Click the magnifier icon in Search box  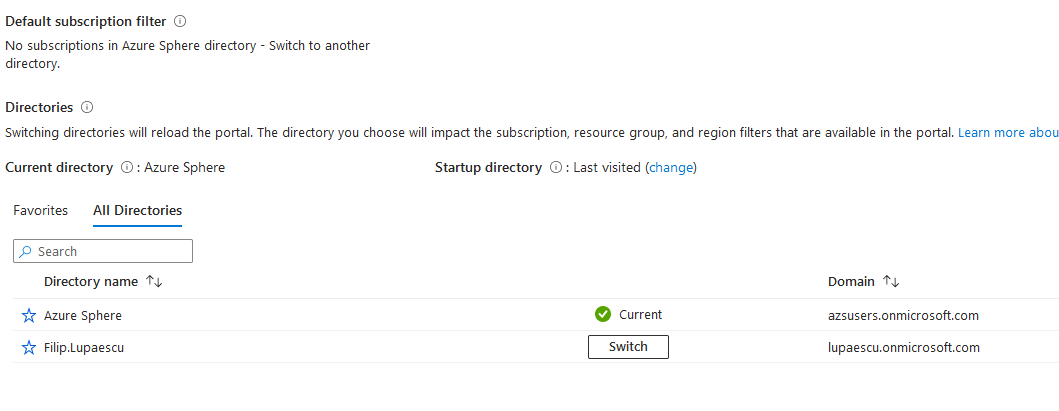click(26, 251)
